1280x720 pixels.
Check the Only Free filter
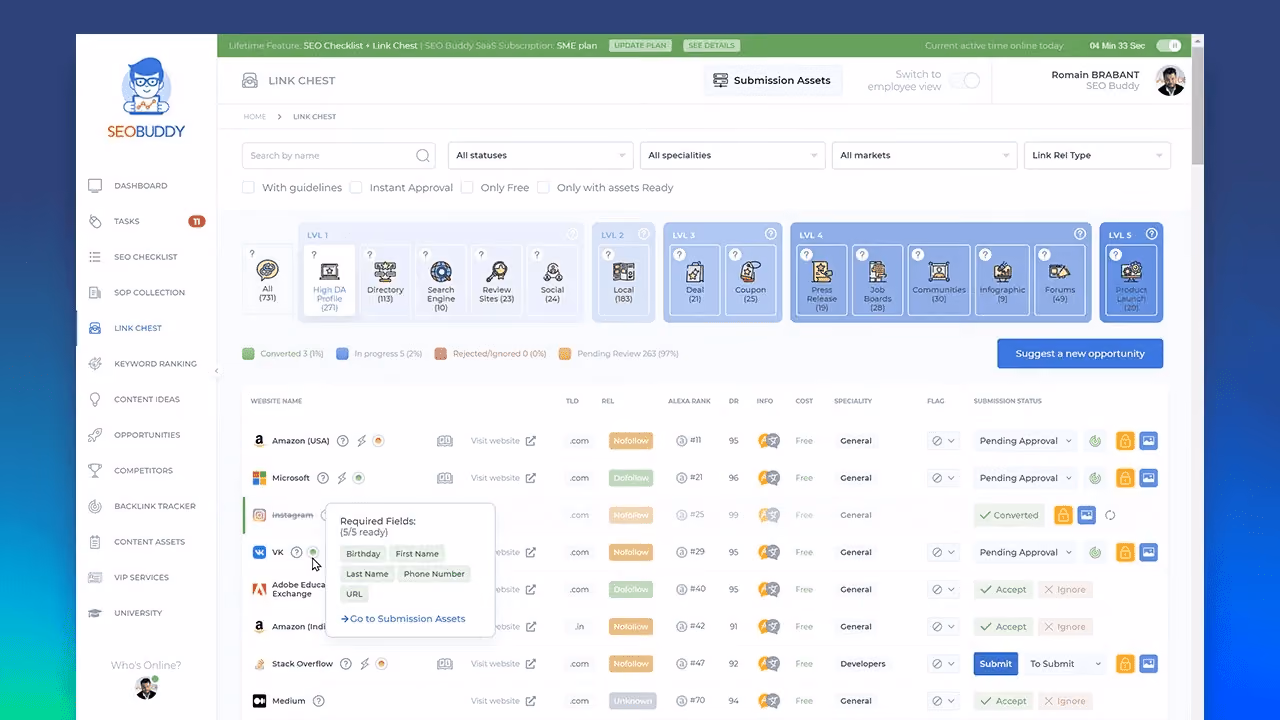click(x=467, y=187)
